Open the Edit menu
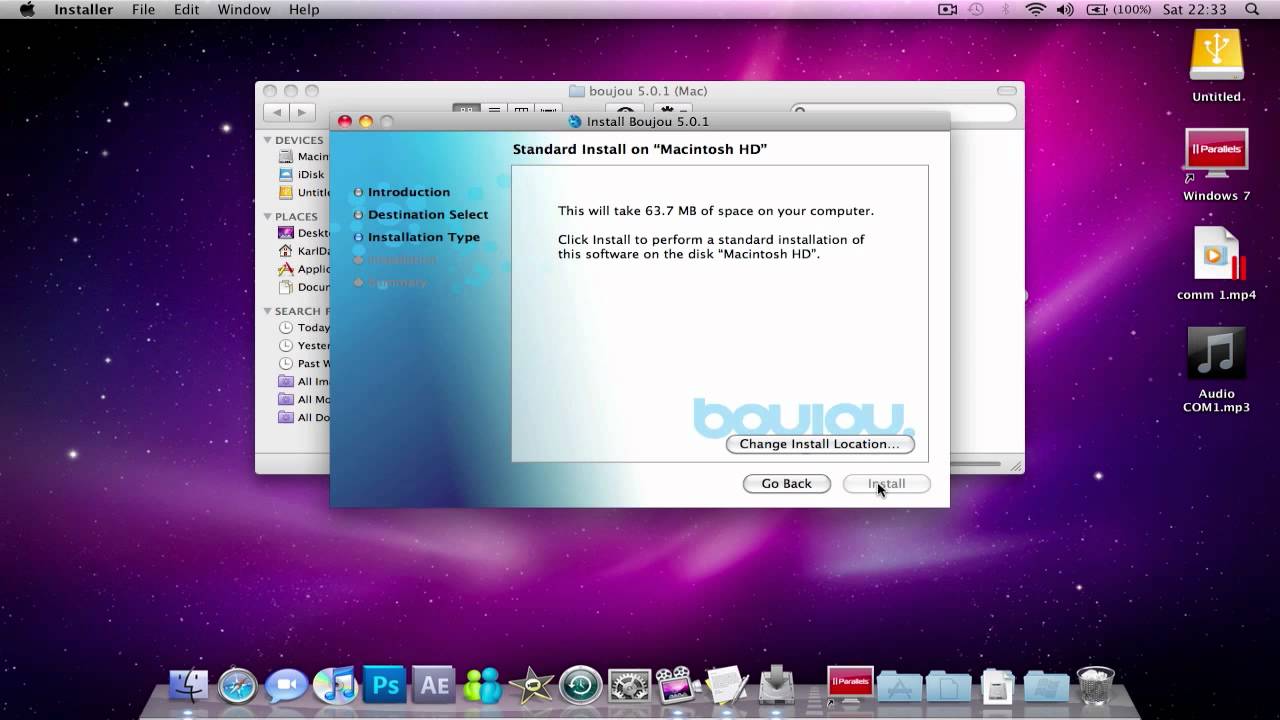This screenshot has width=1280, height=720. coord(186,9)
